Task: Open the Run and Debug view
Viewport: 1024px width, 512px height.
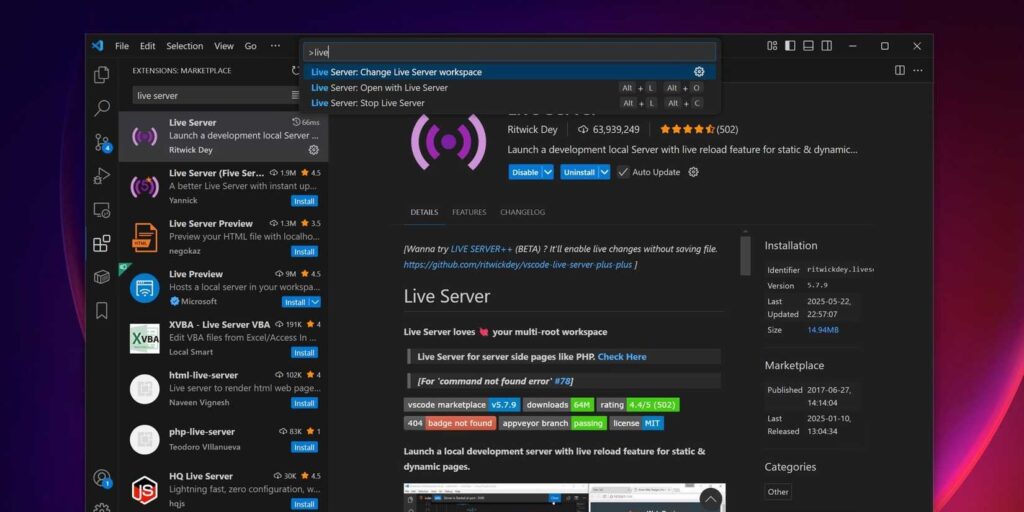Action: pos(102,176)
